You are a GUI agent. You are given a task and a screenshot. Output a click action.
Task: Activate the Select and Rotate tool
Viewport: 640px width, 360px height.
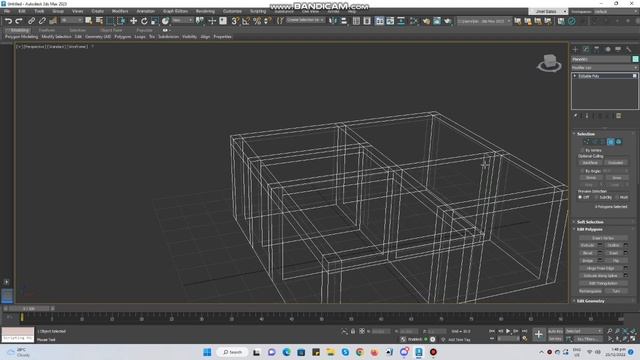(x=144, y=21)
